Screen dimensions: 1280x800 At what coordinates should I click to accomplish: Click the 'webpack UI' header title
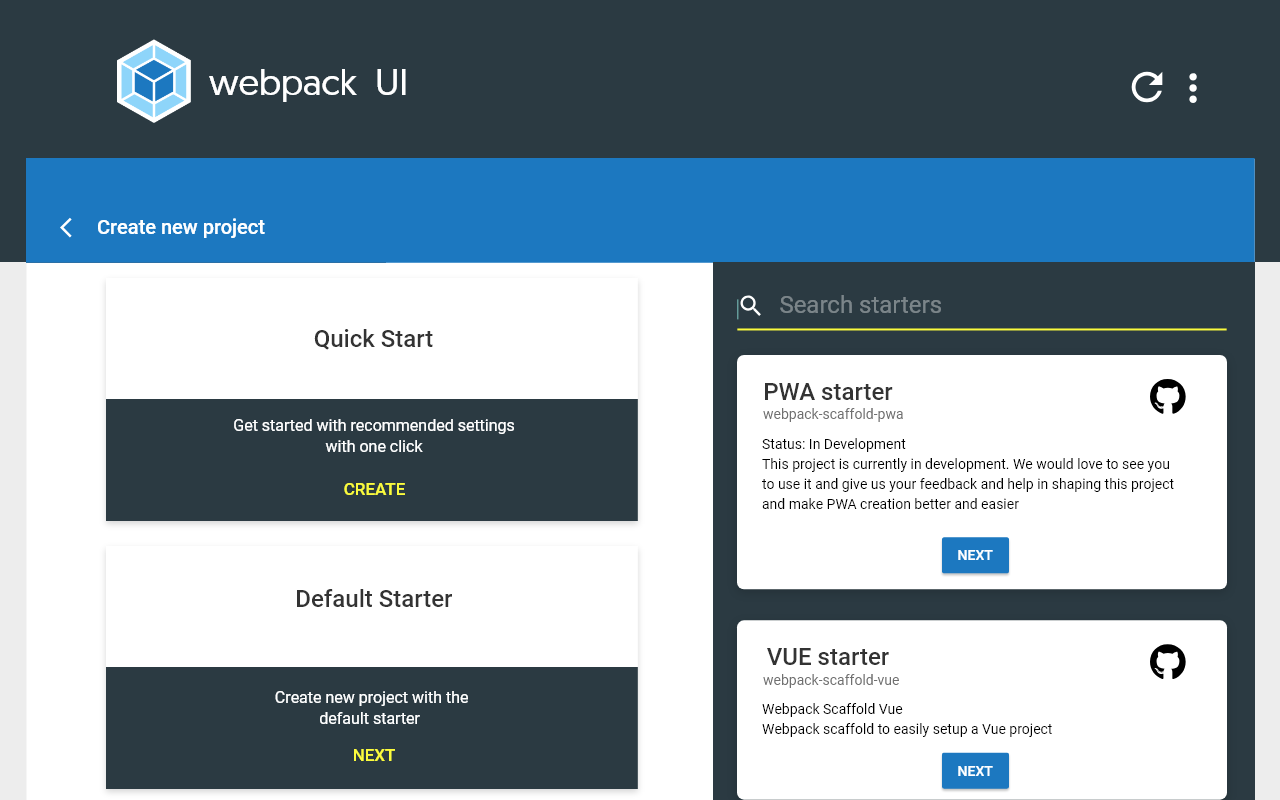308,83
